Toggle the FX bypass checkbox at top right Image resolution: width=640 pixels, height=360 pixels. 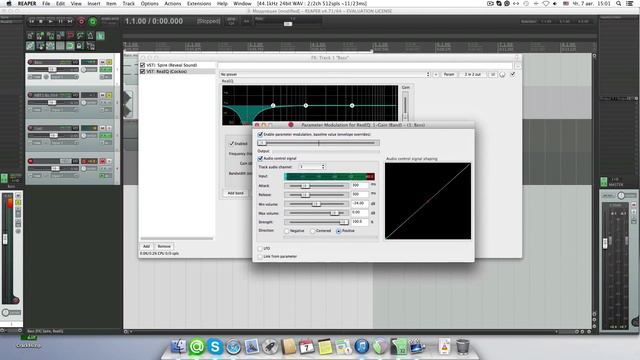pyautogui.click(x=513, y=74)
